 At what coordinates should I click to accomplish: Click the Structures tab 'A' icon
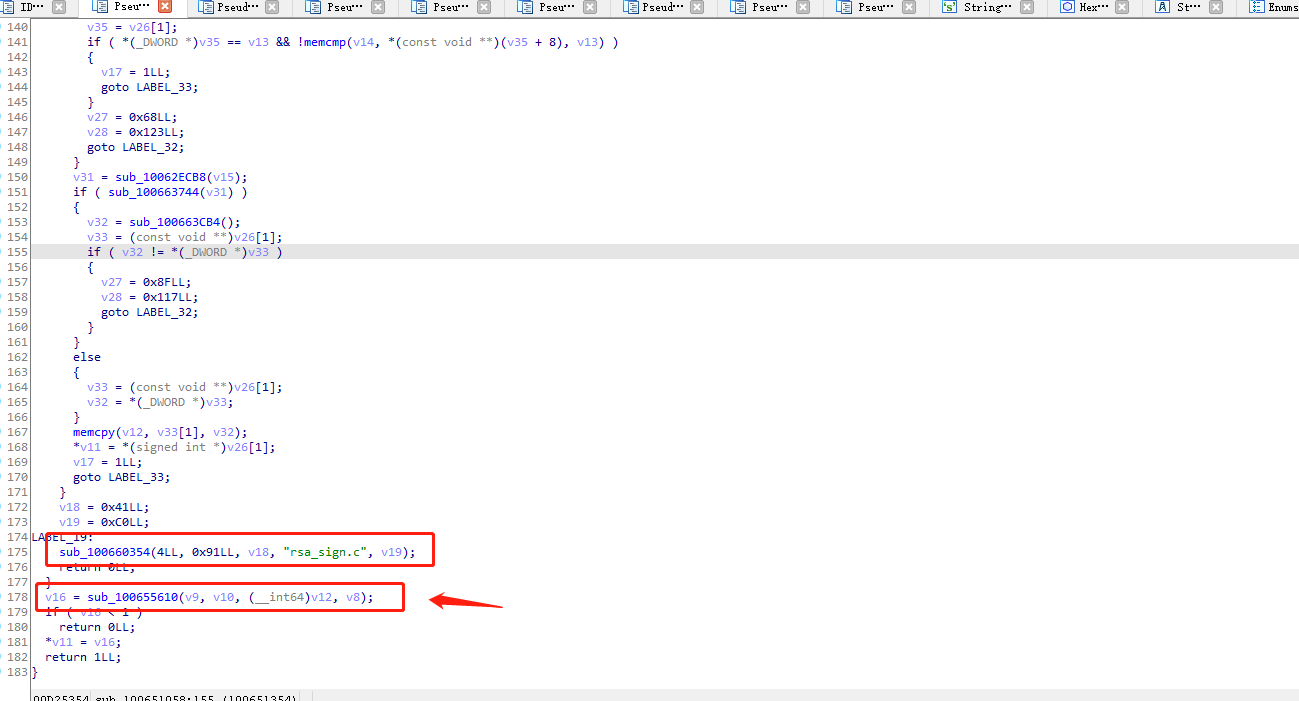(1162, 7)
